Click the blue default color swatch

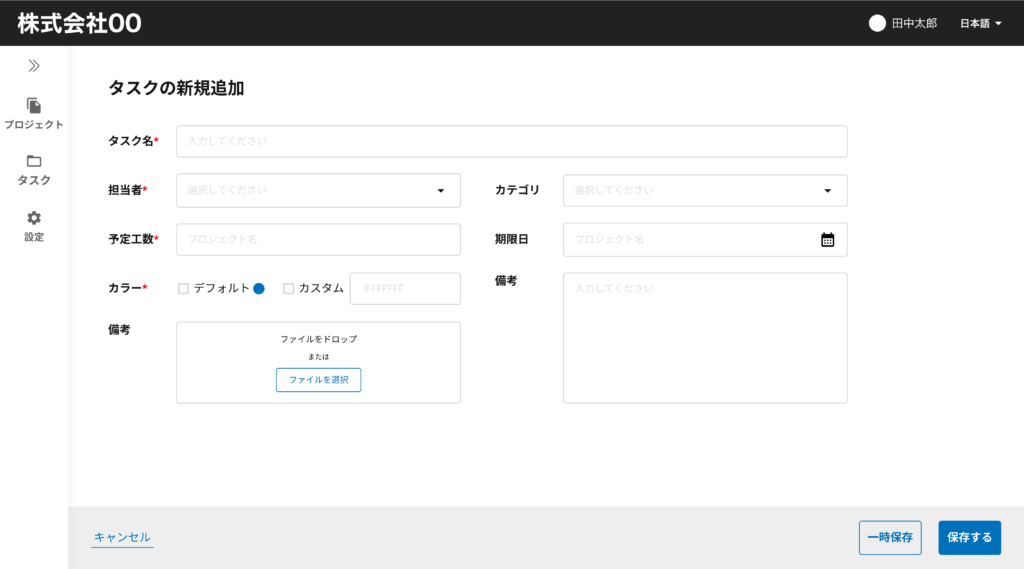click(x=259, y=288)
